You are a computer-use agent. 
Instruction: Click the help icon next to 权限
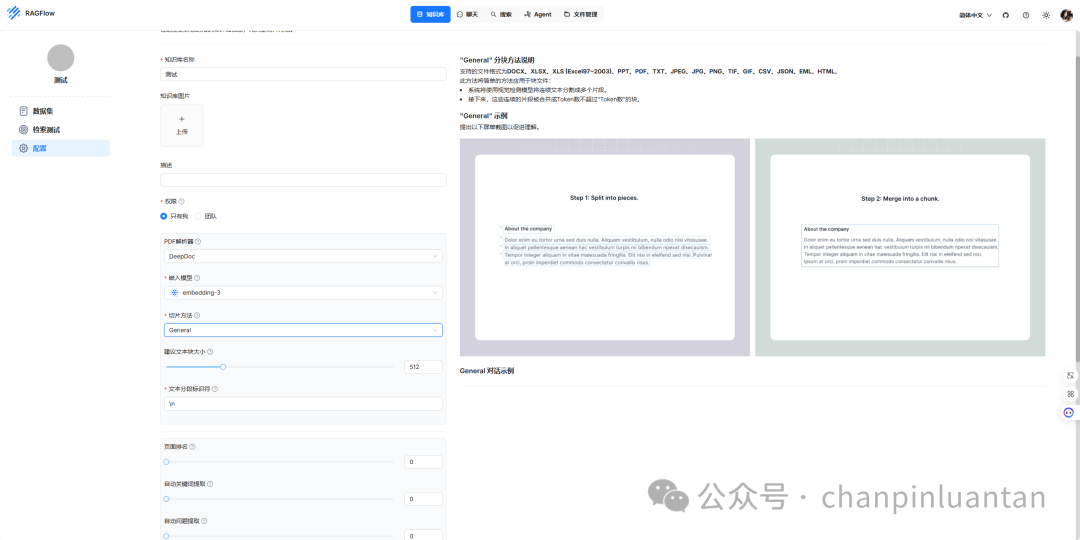point(181,201)
